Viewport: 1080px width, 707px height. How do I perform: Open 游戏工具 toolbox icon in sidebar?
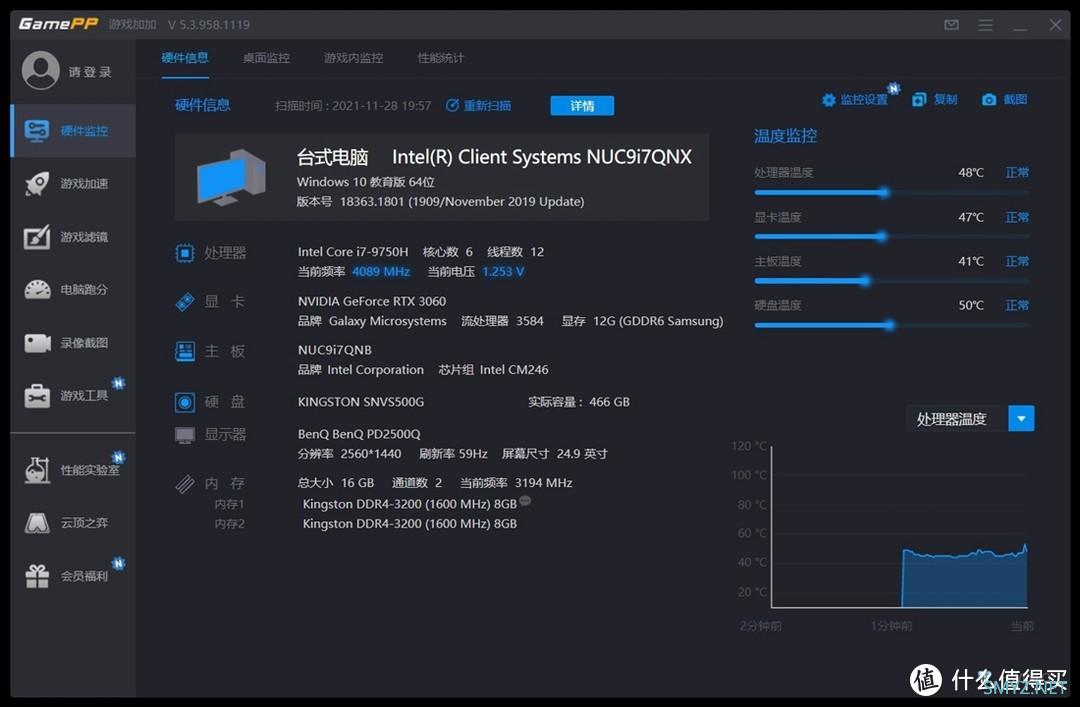37,396
